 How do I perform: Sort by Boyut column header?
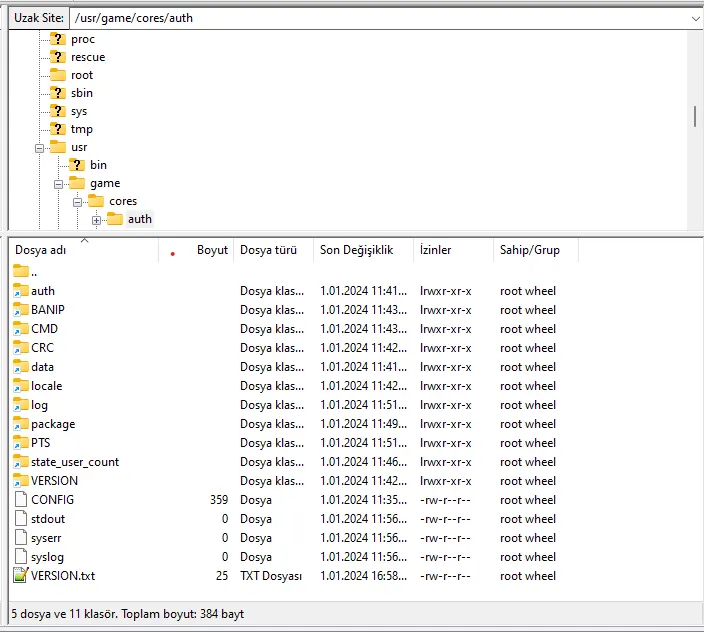click(x=196, y=250)
